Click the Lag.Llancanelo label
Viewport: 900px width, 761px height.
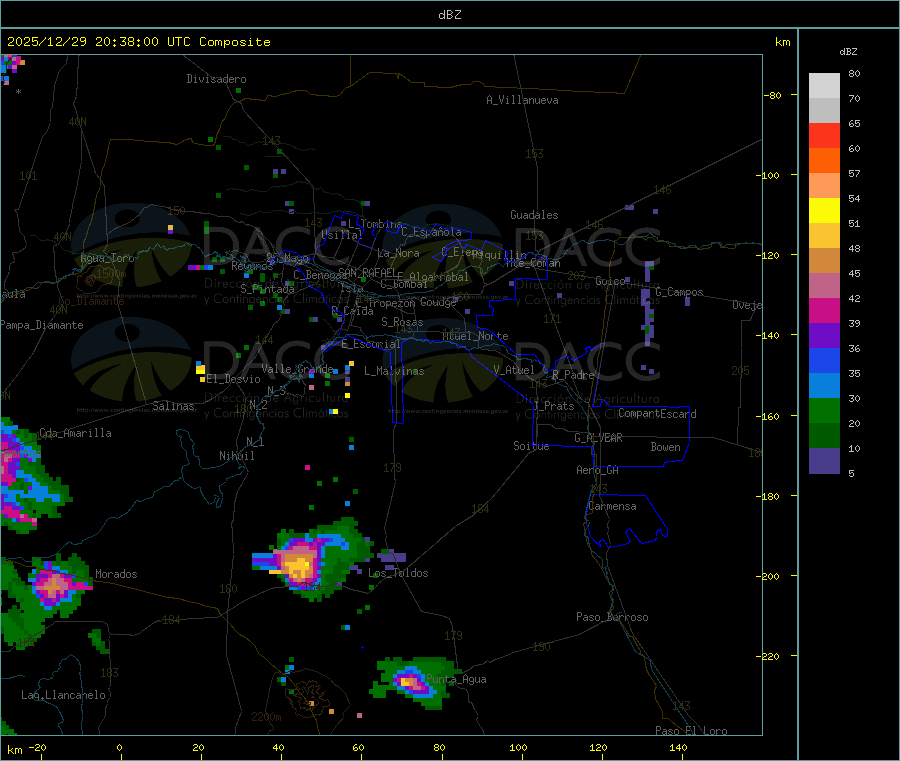[64, 695]
